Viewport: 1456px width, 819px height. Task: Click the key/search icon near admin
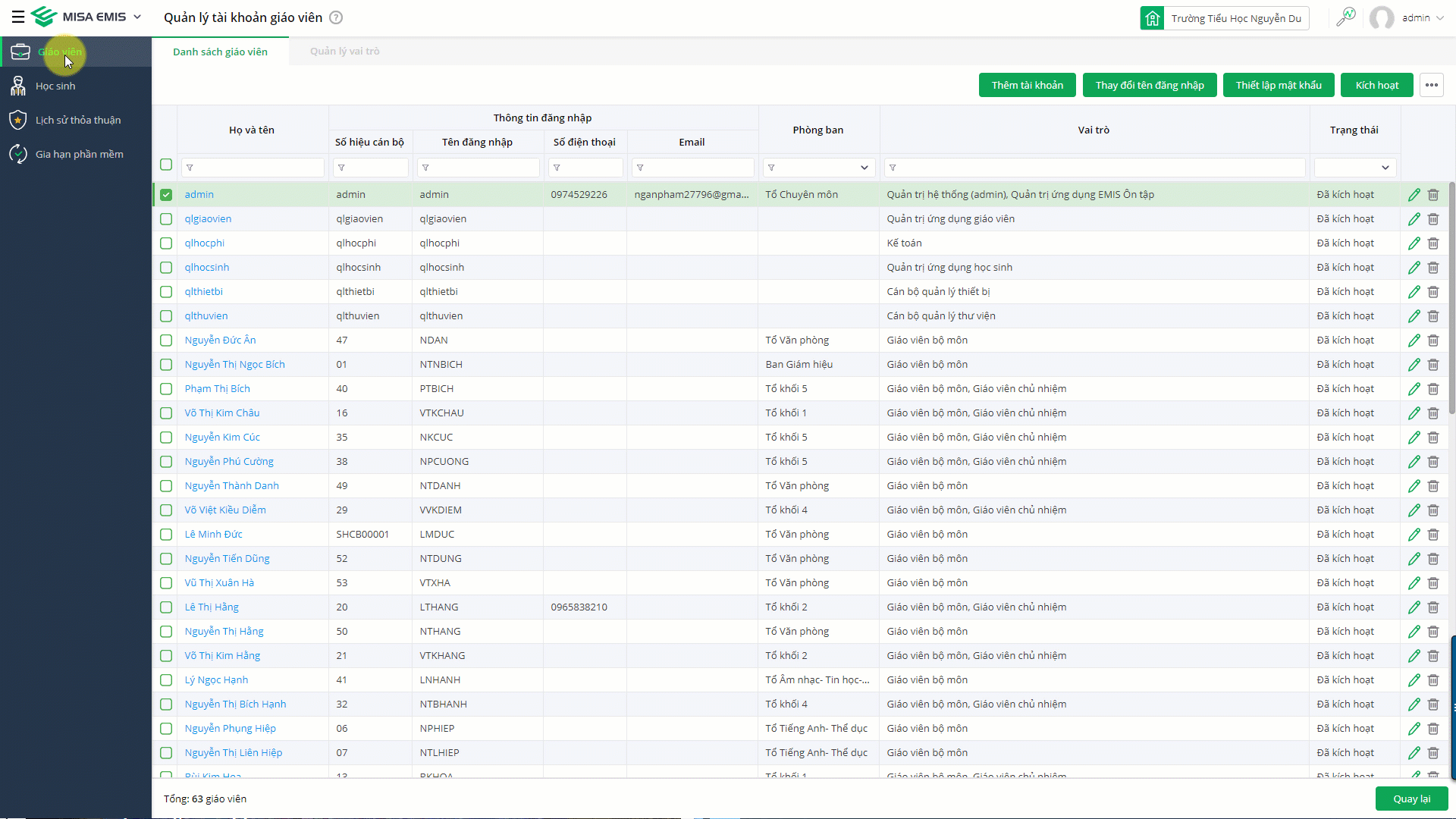pos(1346,17)
